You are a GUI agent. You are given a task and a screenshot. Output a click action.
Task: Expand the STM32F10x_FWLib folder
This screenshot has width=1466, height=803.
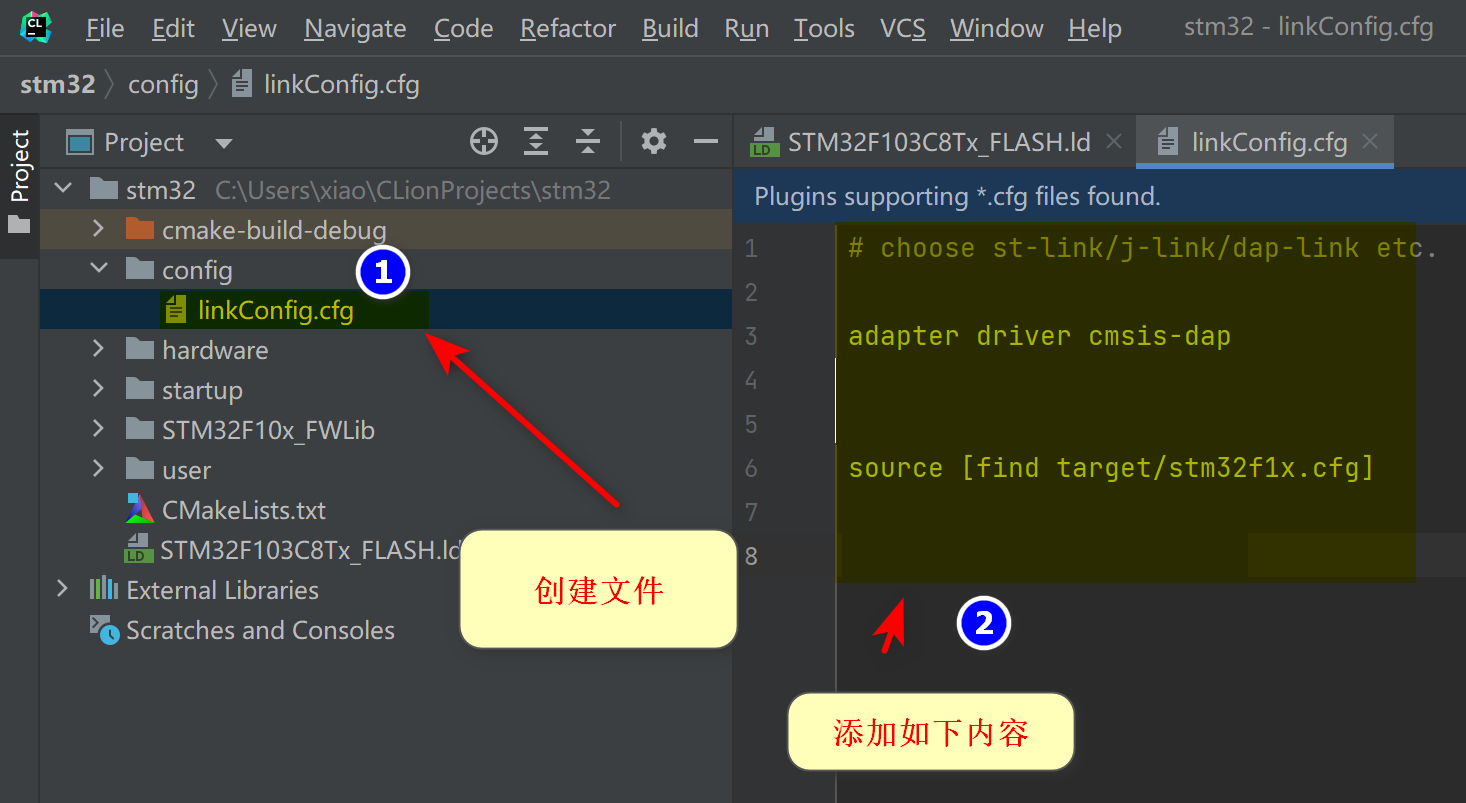[97, 429]
